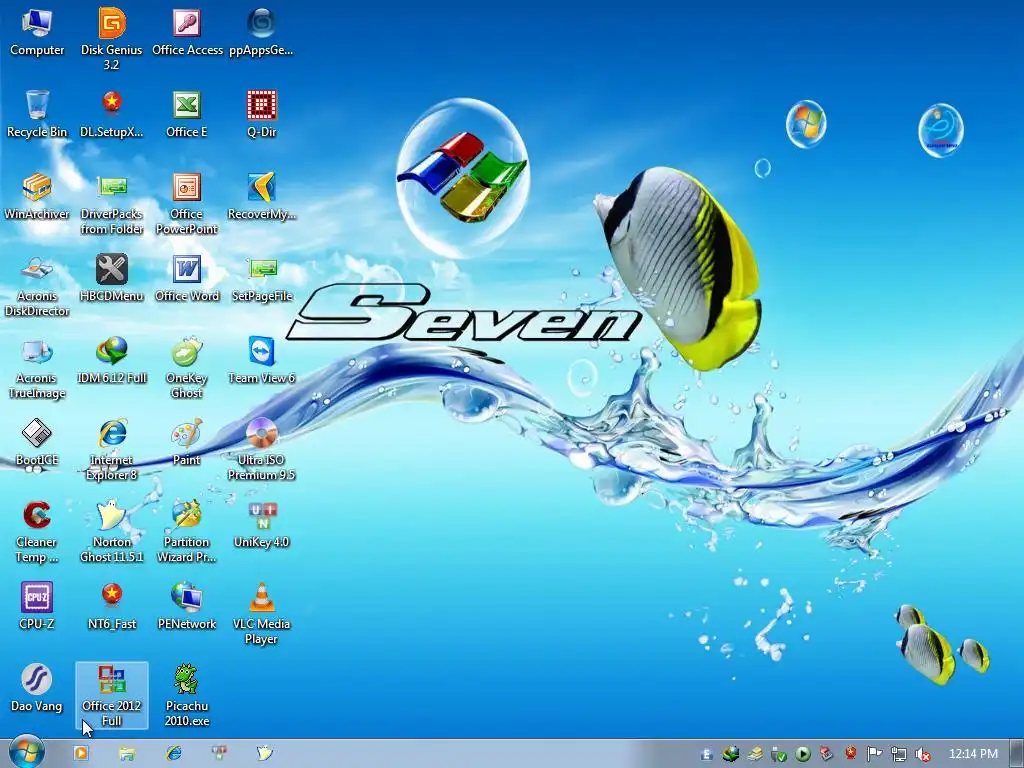Open UniKey 4.0 desktop shortcut
This screenshot has height=768, width=1024.
[261, 525]
